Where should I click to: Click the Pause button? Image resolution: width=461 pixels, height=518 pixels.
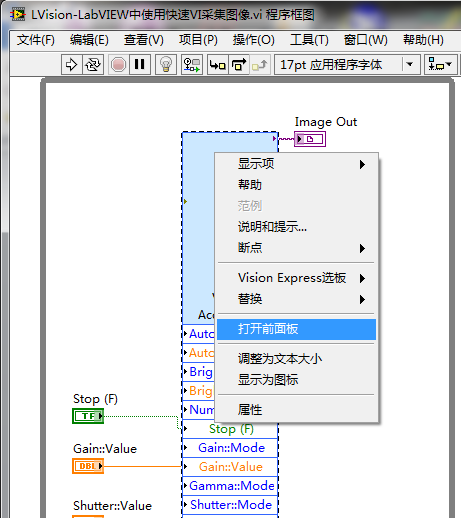(x=139, y=65)
